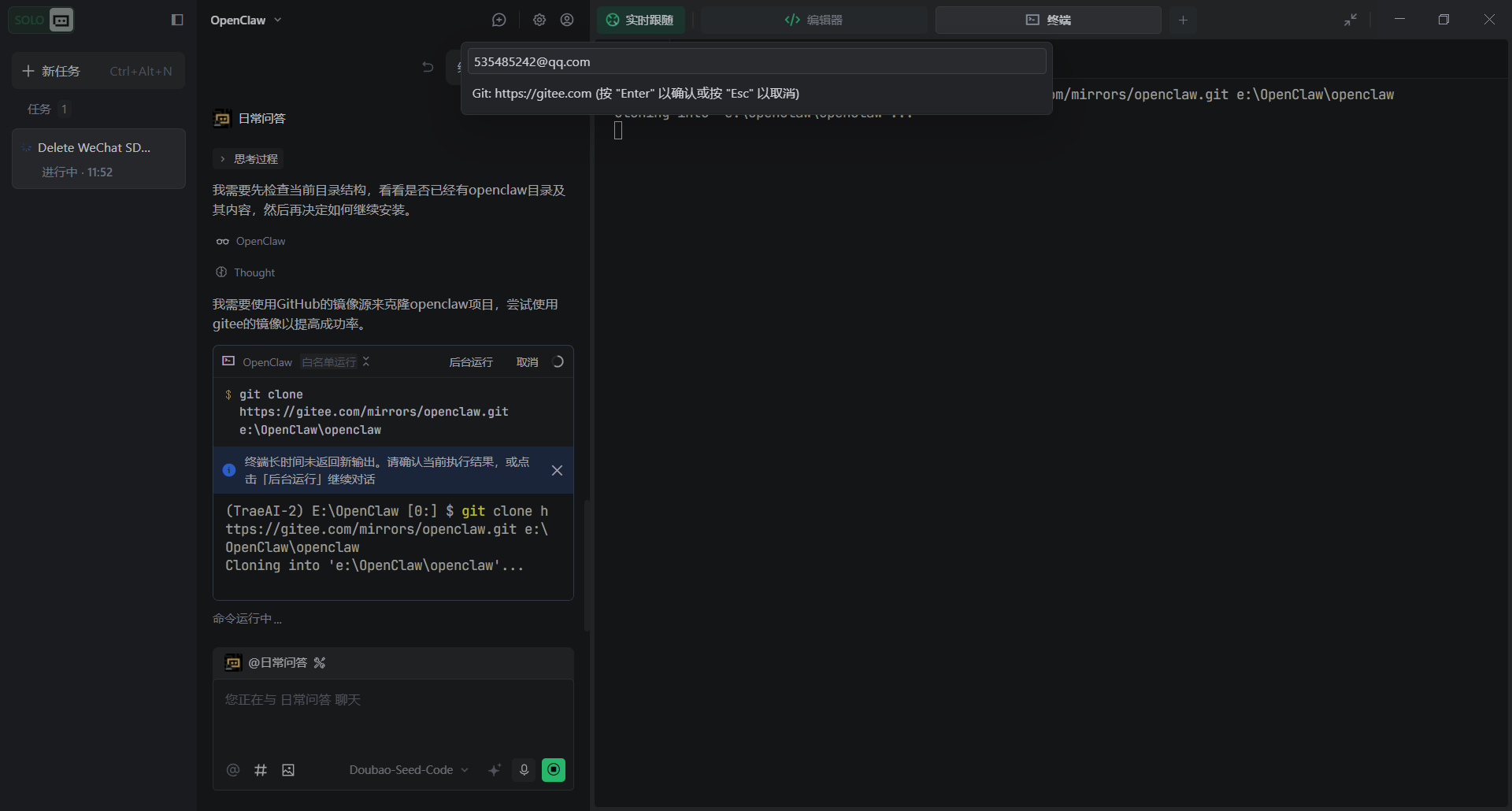Image resolution: width=1512 pixels, height=811 pixels.
Task: Open the user account profile icon
Action: coord(567,20)
